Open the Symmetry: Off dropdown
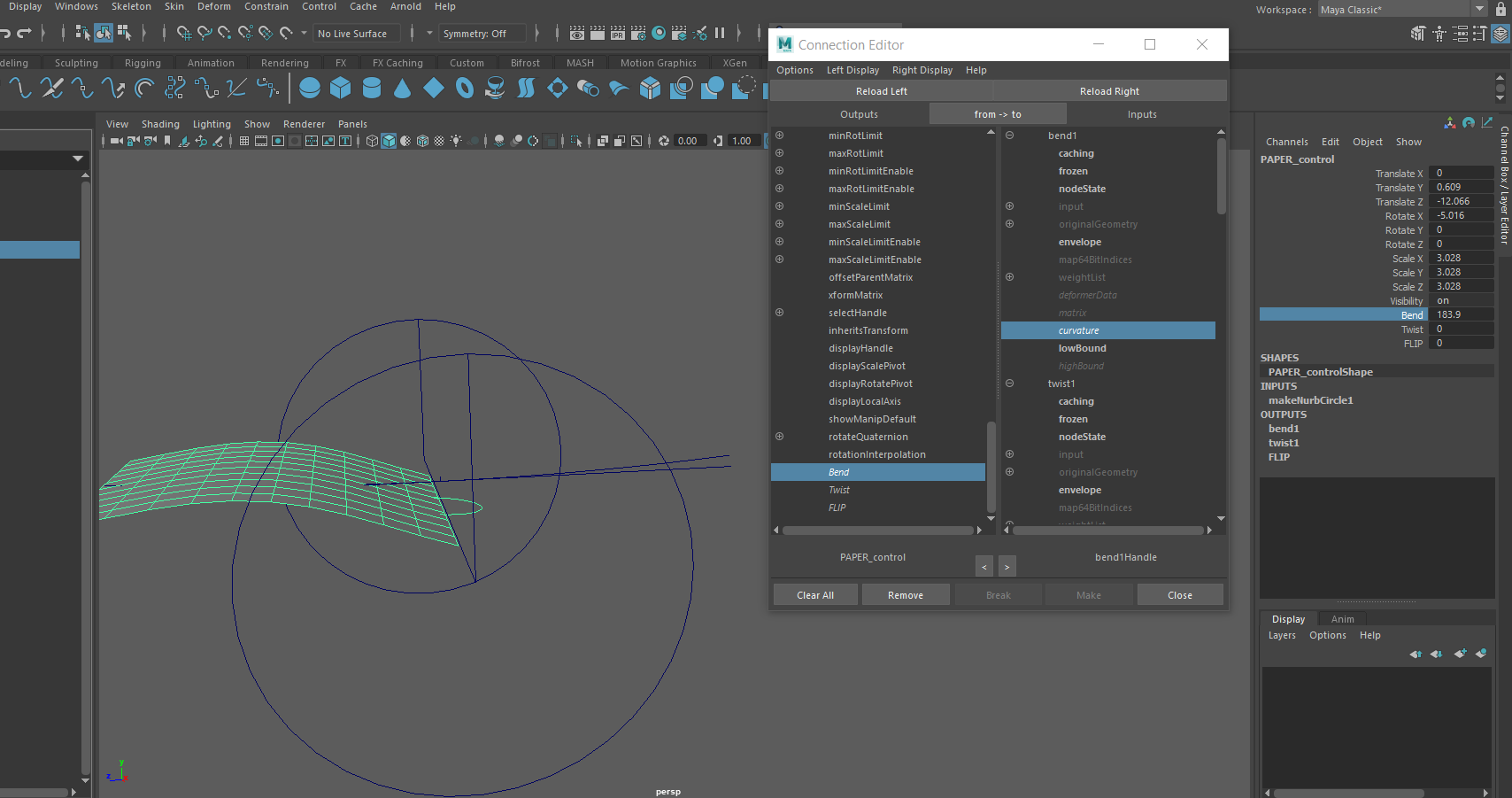 [x=482, y=33]
